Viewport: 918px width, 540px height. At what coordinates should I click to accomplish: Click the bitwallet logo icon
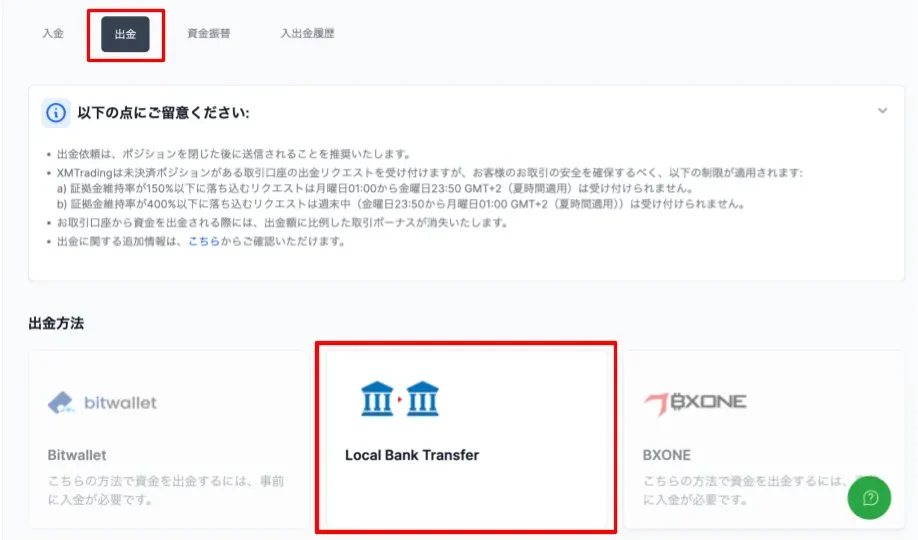click(x=102, y=402)
